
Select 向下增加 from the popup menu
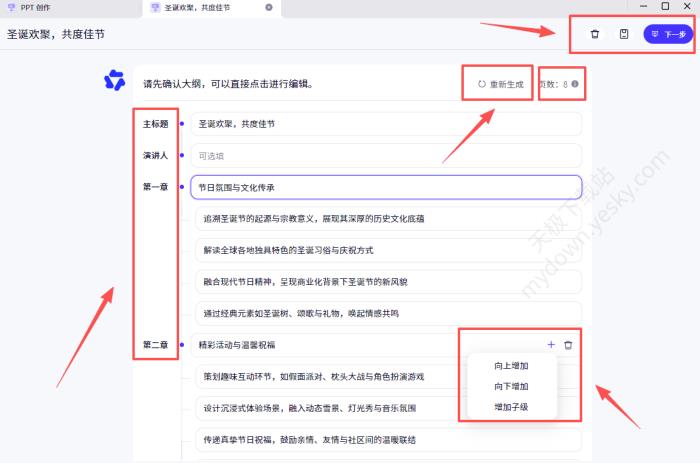(x=511, y=387)
